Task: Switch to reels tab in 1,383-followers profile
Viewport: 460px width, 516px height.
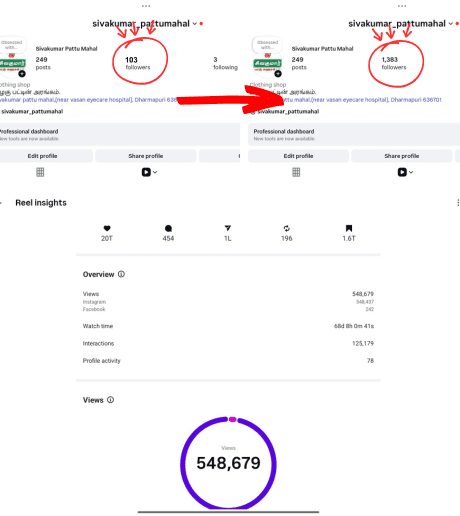Action: (402, 172)
